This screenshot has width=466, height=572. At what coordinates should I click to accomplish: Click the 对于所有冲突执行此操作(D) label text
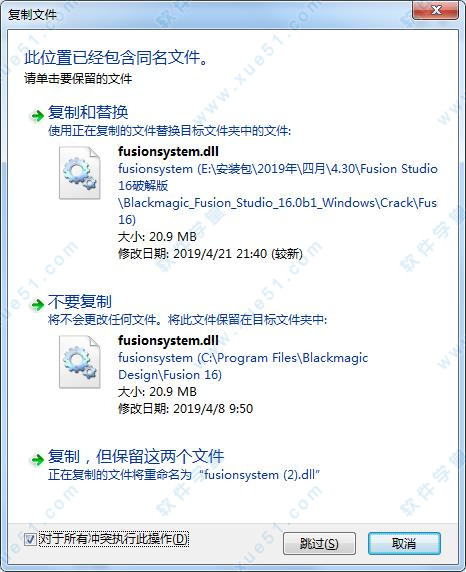[x=113, y=539]
